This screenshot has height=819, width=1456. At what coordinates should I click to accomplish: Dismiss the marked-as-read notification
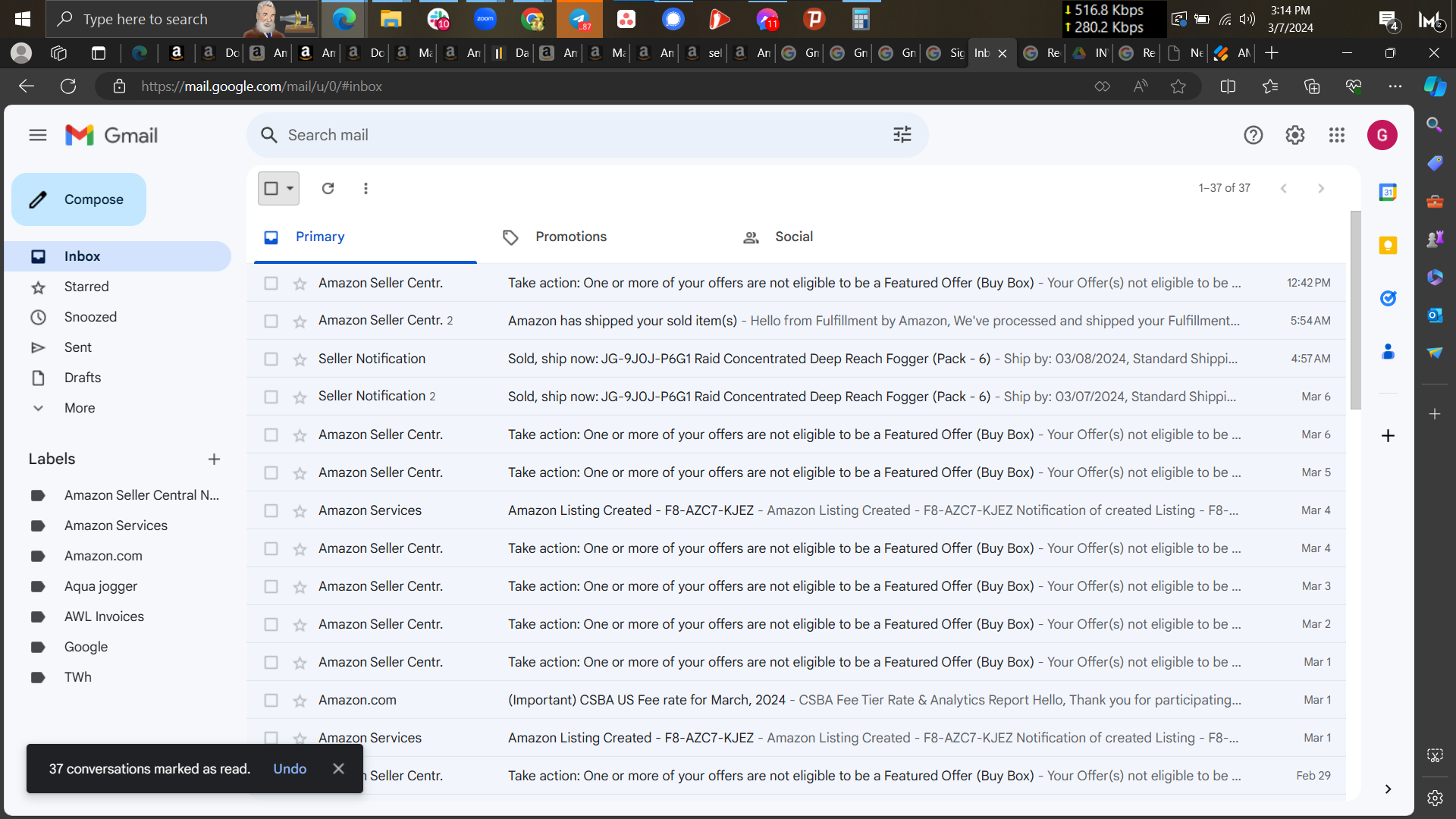pos(338,768)
